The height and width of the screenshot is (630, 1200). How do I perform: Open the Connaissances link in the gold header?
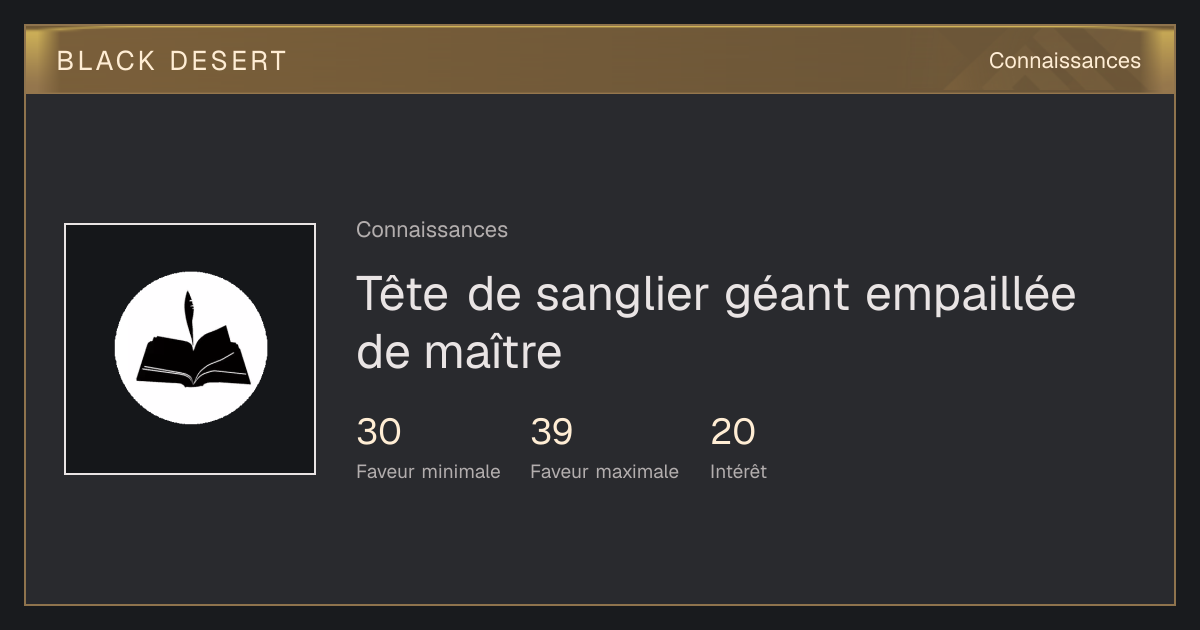click(x=1065, y=61)
